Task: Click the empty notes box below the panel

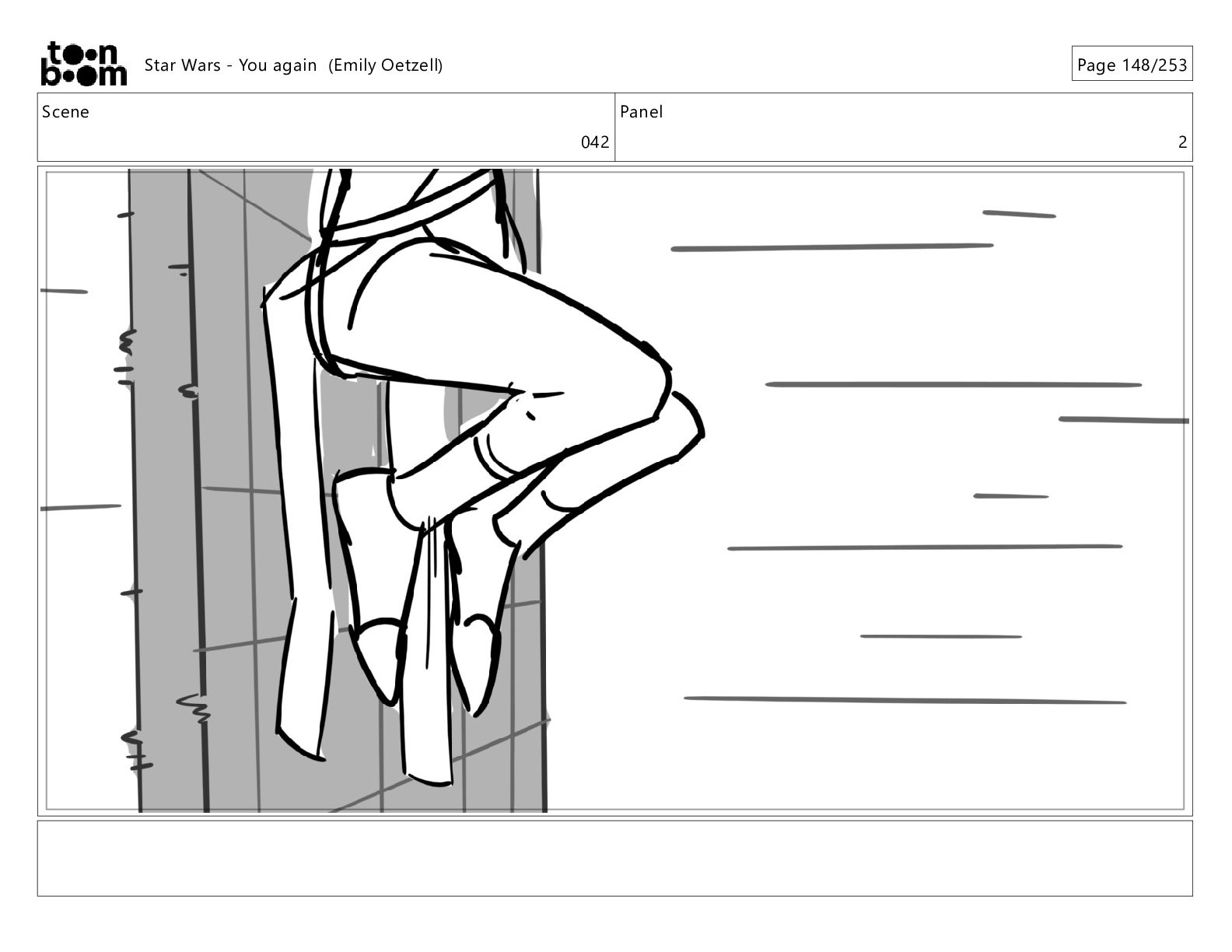Action: [614, 858]
